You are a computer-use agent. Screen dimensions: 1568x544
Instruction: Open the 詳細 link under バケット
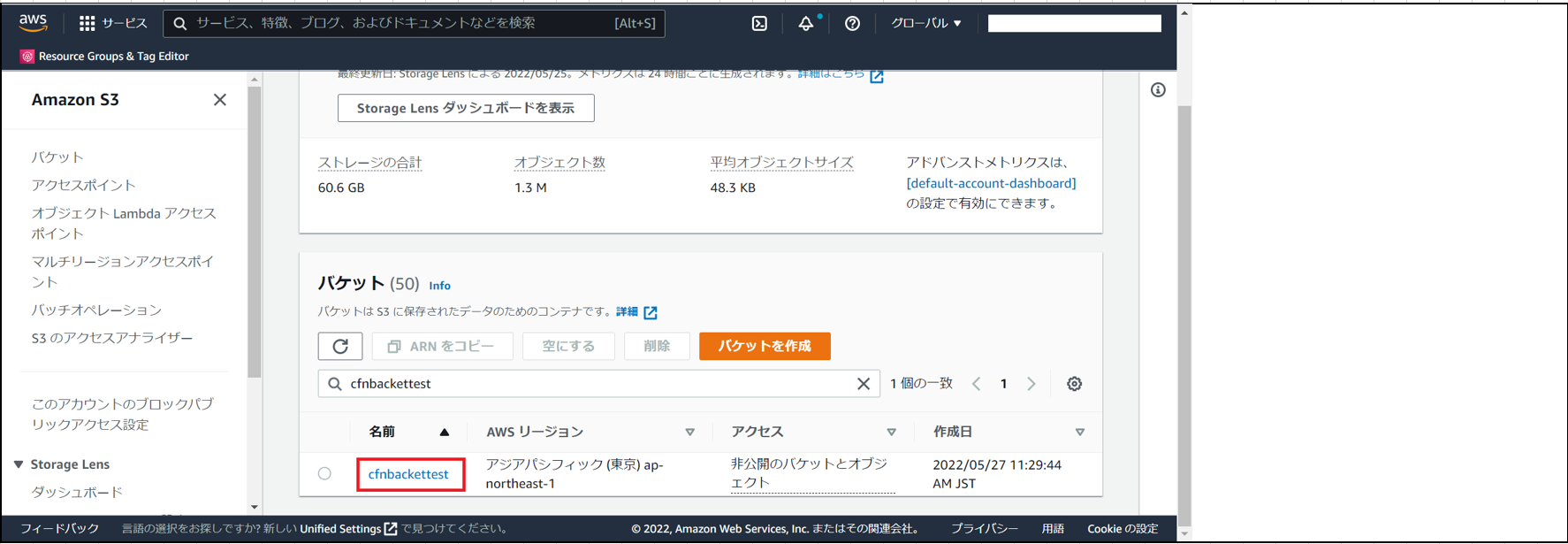coord(627,311)
